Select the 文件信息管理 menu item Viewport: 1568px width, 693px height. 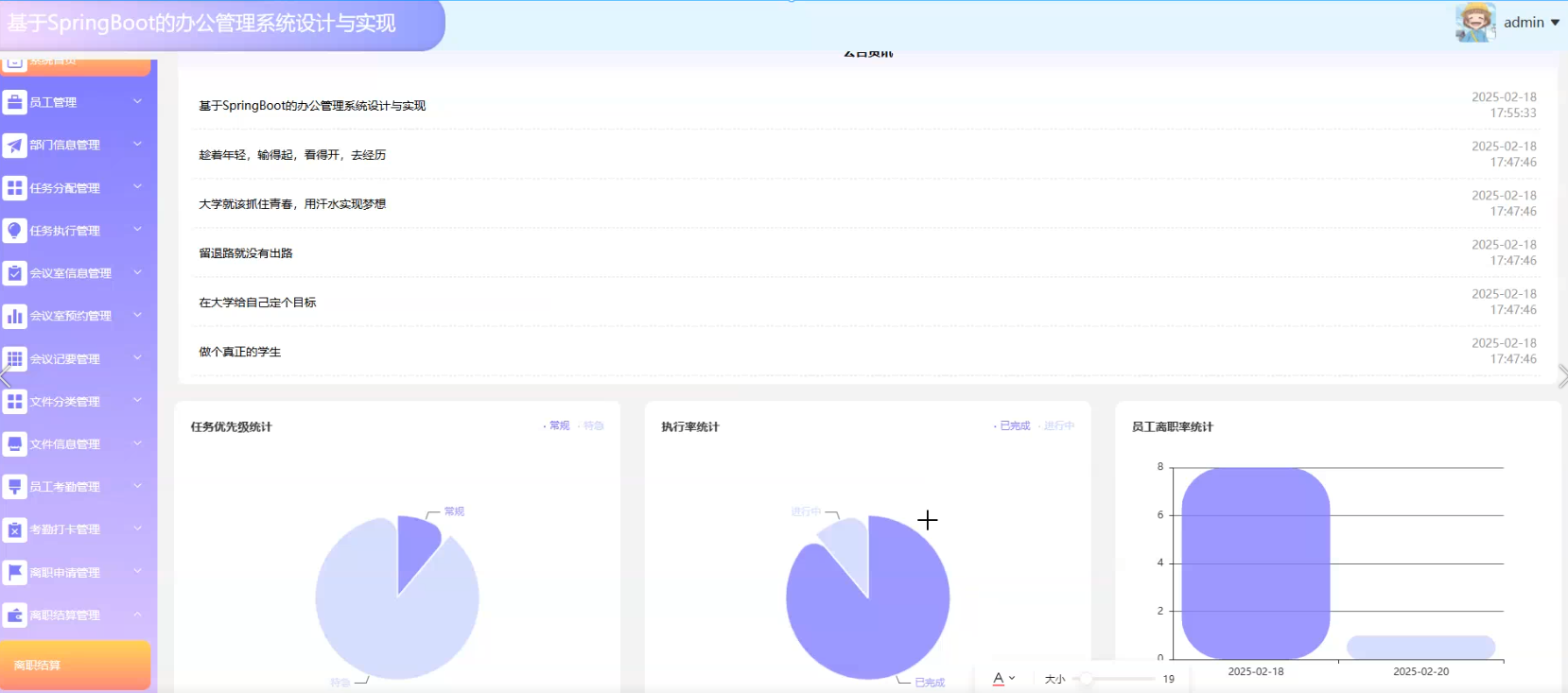pos(64,444)
